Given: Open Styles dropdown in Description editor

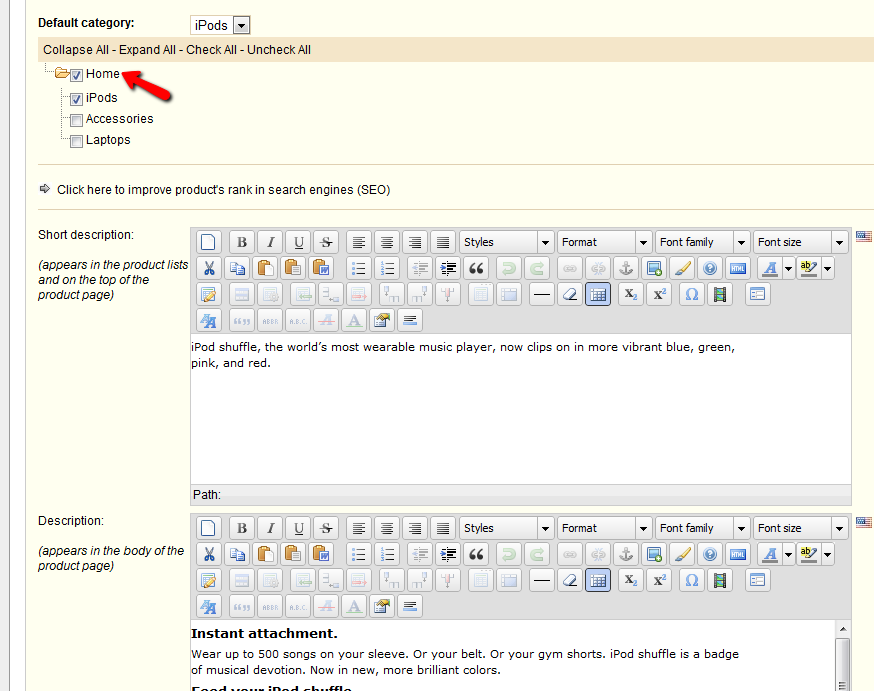Looking at the screenshot, I should (x=507, y=528).
